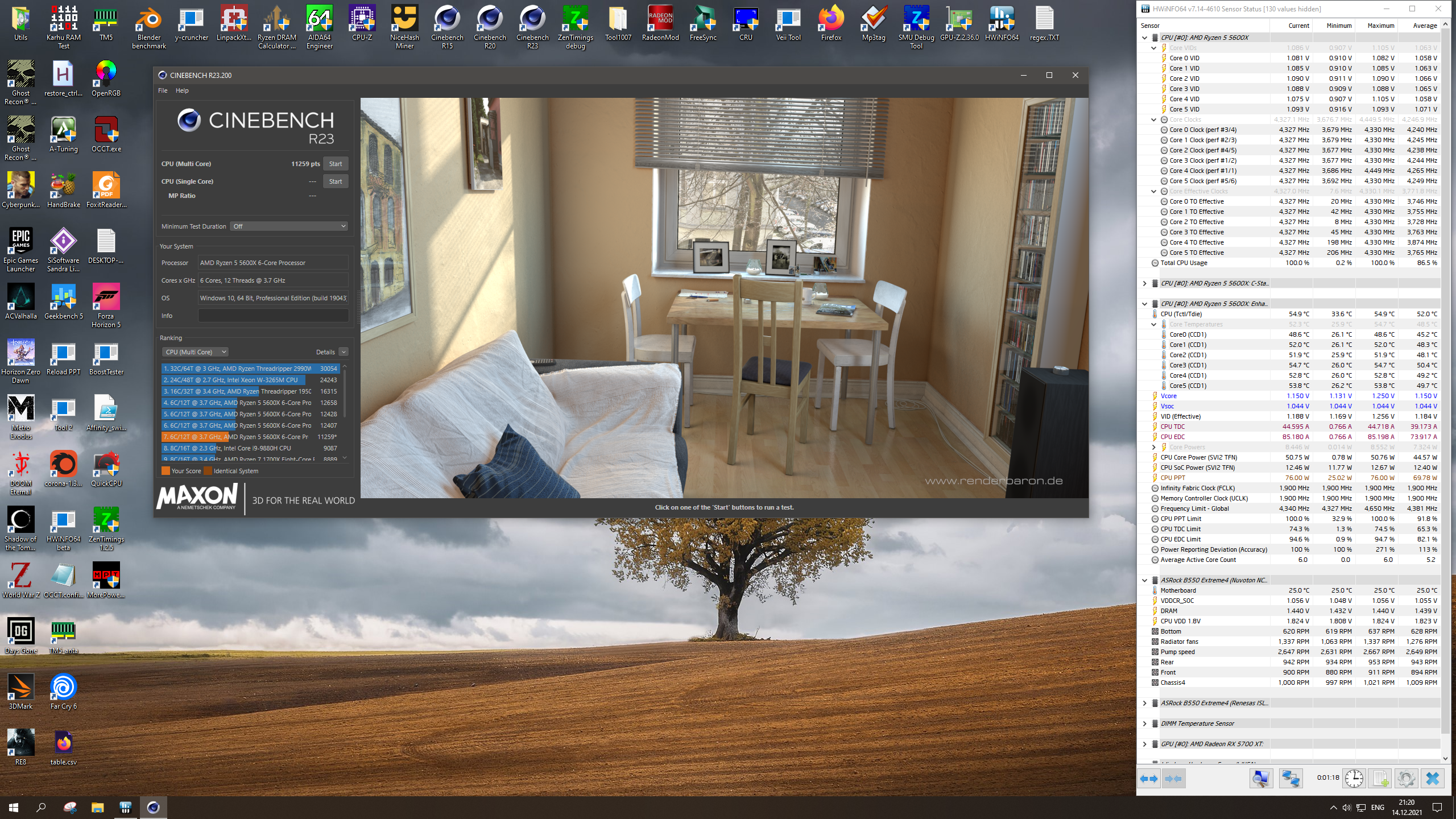
Task: Collapse the Core VIDs sensor group
Action: (1154, 48)
